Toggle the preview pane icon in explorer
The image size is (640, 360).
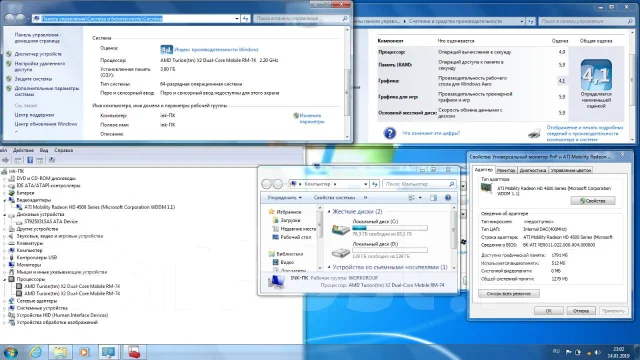click(x=433, y=198)
